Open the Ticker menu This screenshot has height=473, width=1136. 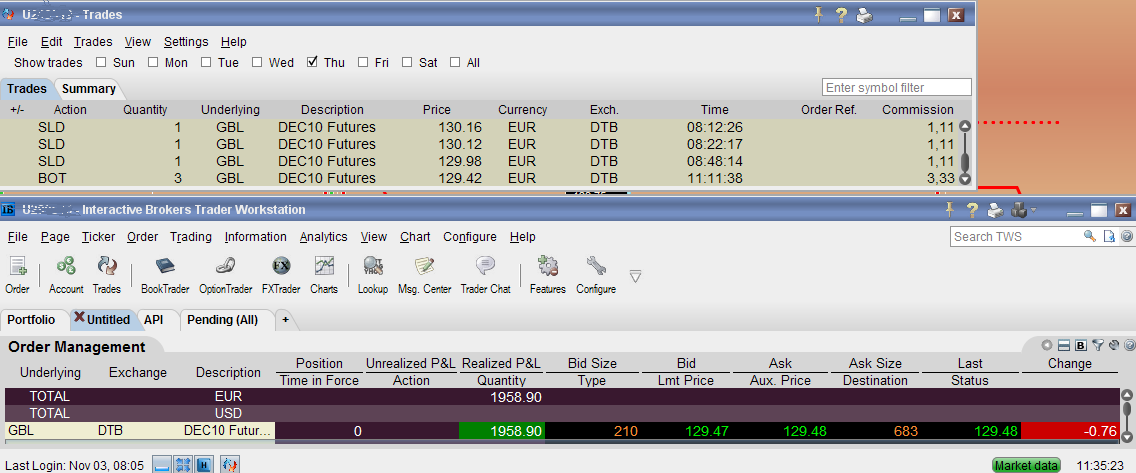pyautogui.click(x=99, y=237)
